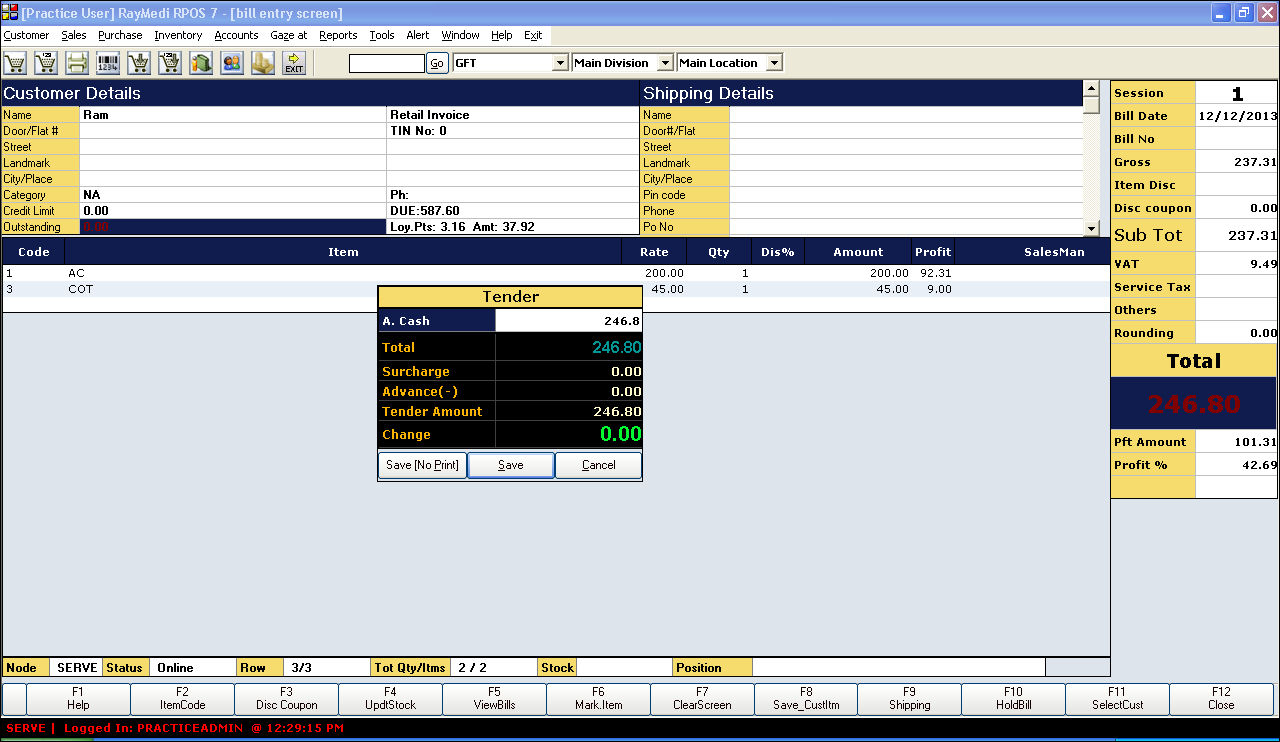Click the F6 Mark.Item button
The height and width of the screenshot is (742, 1280).
(598, 698)
